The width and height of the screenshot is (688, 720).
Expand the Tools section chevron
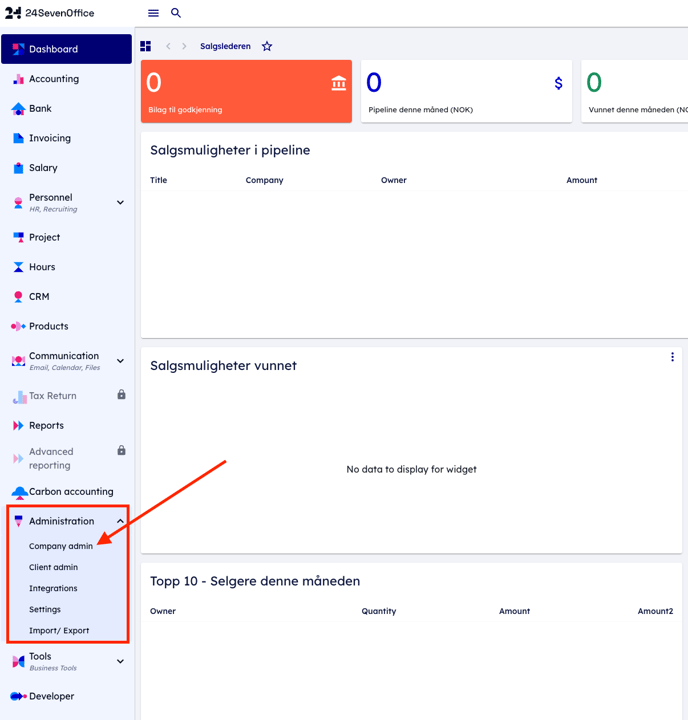click(x=121, y=661)
